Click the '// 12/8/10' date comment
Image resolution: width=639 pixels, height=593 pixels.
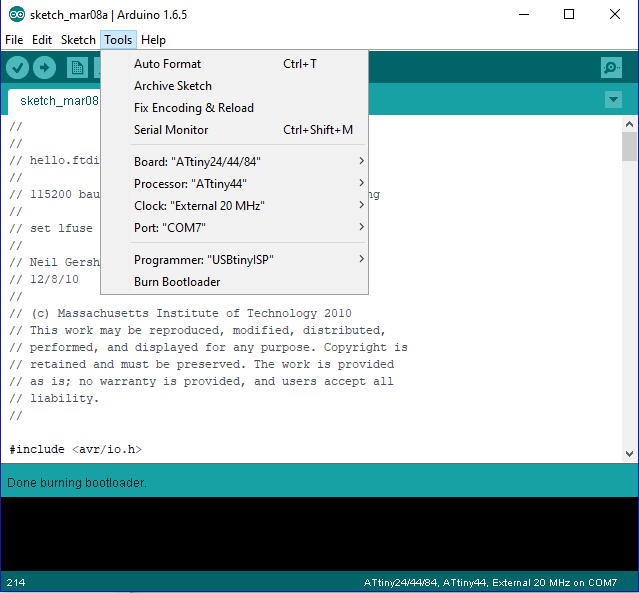click(x=44, y=279)
